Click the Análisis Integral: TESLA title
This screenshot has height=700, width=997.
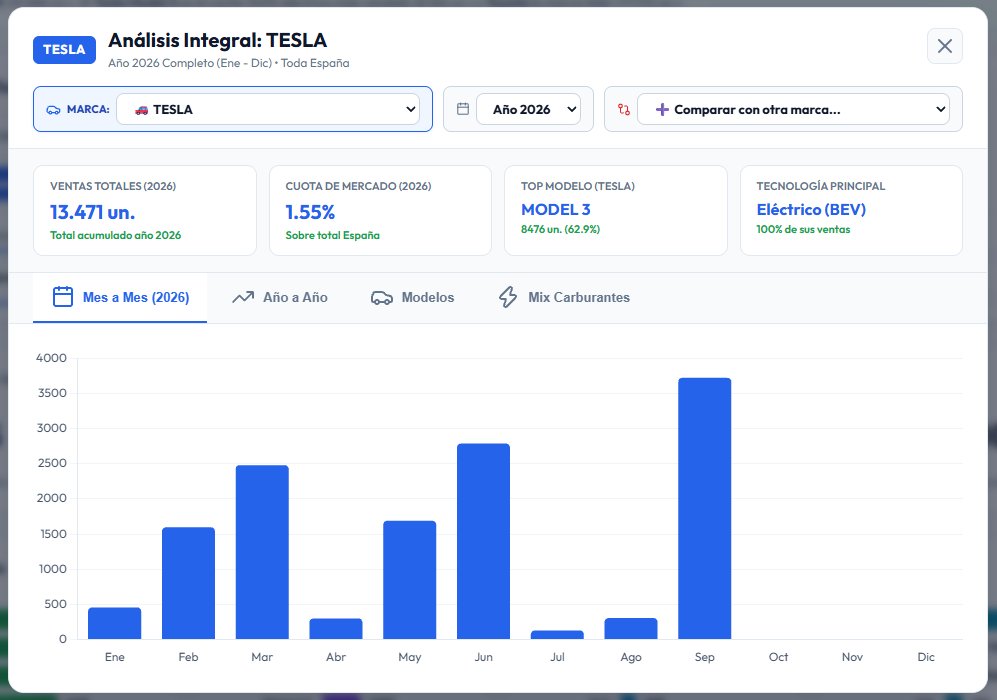[x=217, y=40]
